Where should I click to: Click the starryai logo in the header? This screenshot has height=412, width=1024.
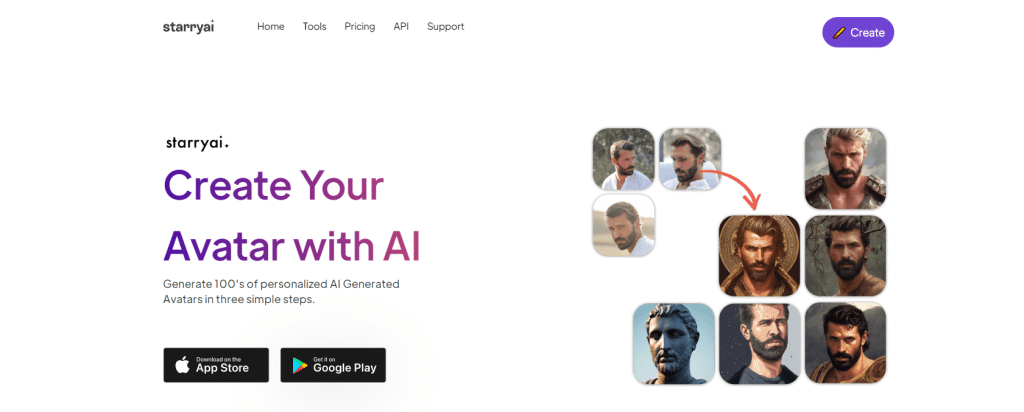pyautogui.click(x=188, y=27)
